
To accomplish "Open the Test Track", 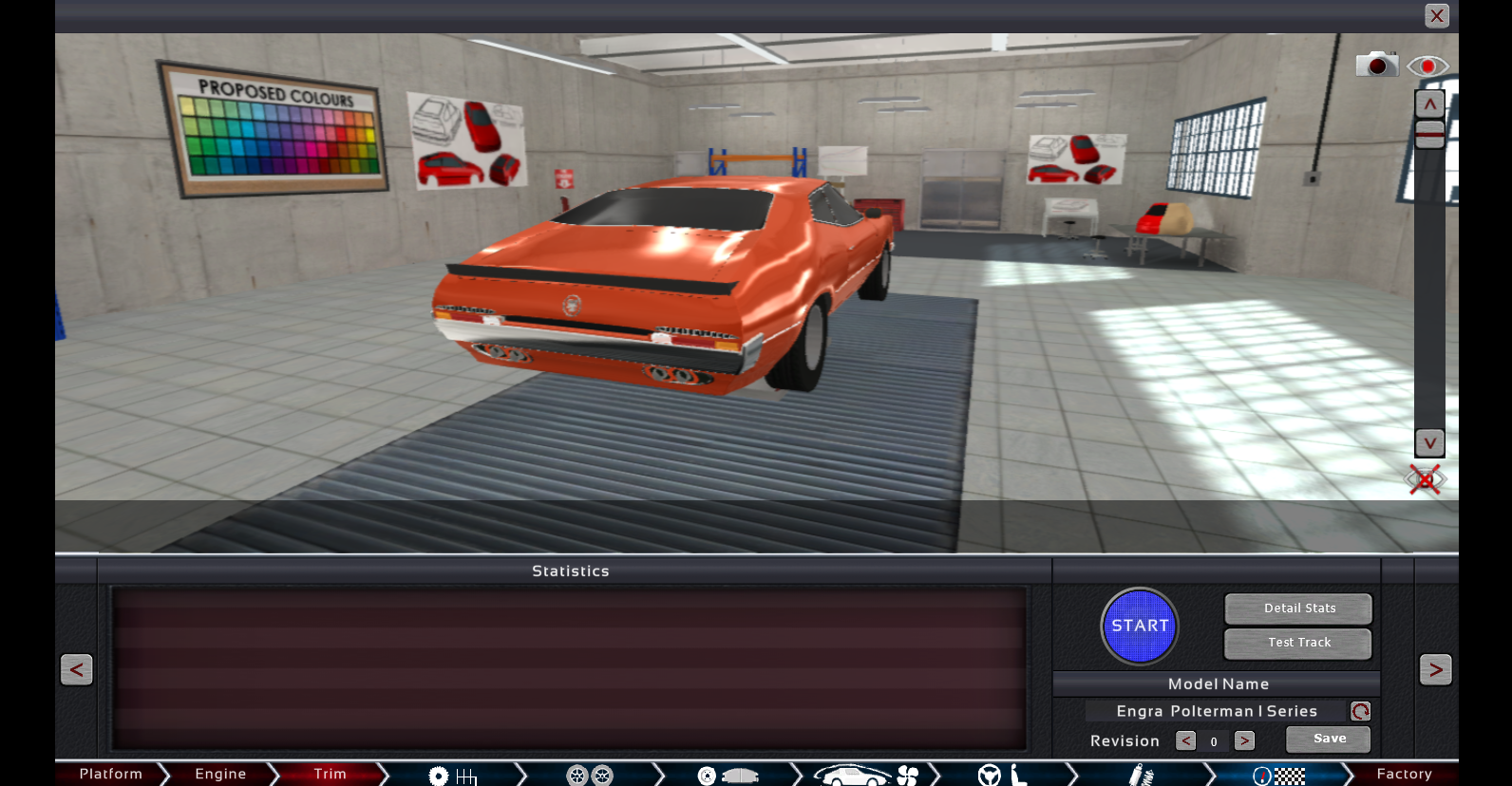I will point(1298,643).
